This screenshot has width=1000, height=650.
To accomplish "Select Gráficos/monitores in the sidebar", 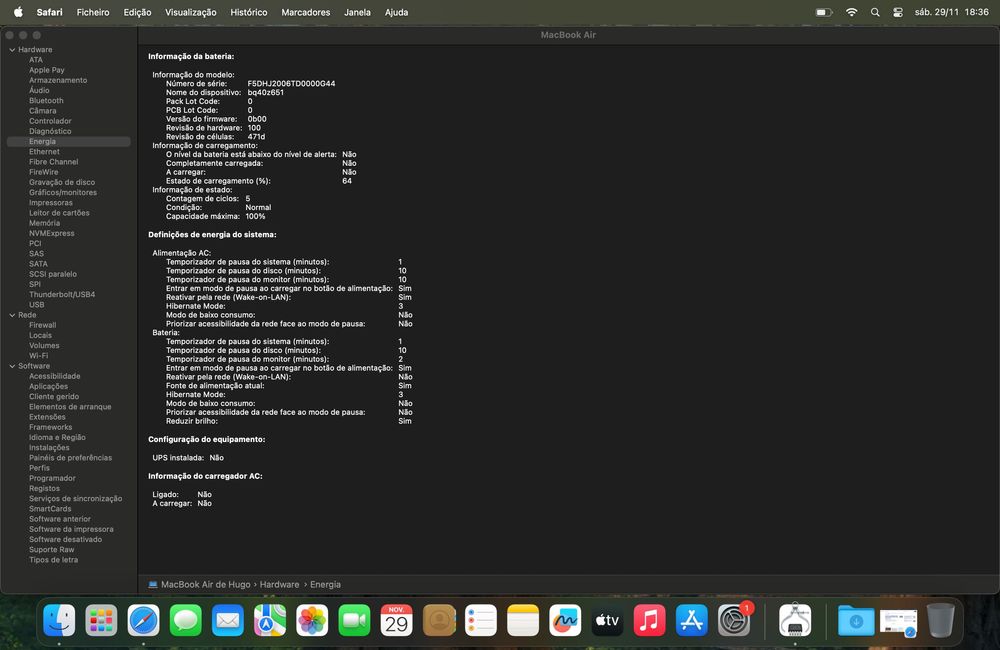I will [62, 193].
